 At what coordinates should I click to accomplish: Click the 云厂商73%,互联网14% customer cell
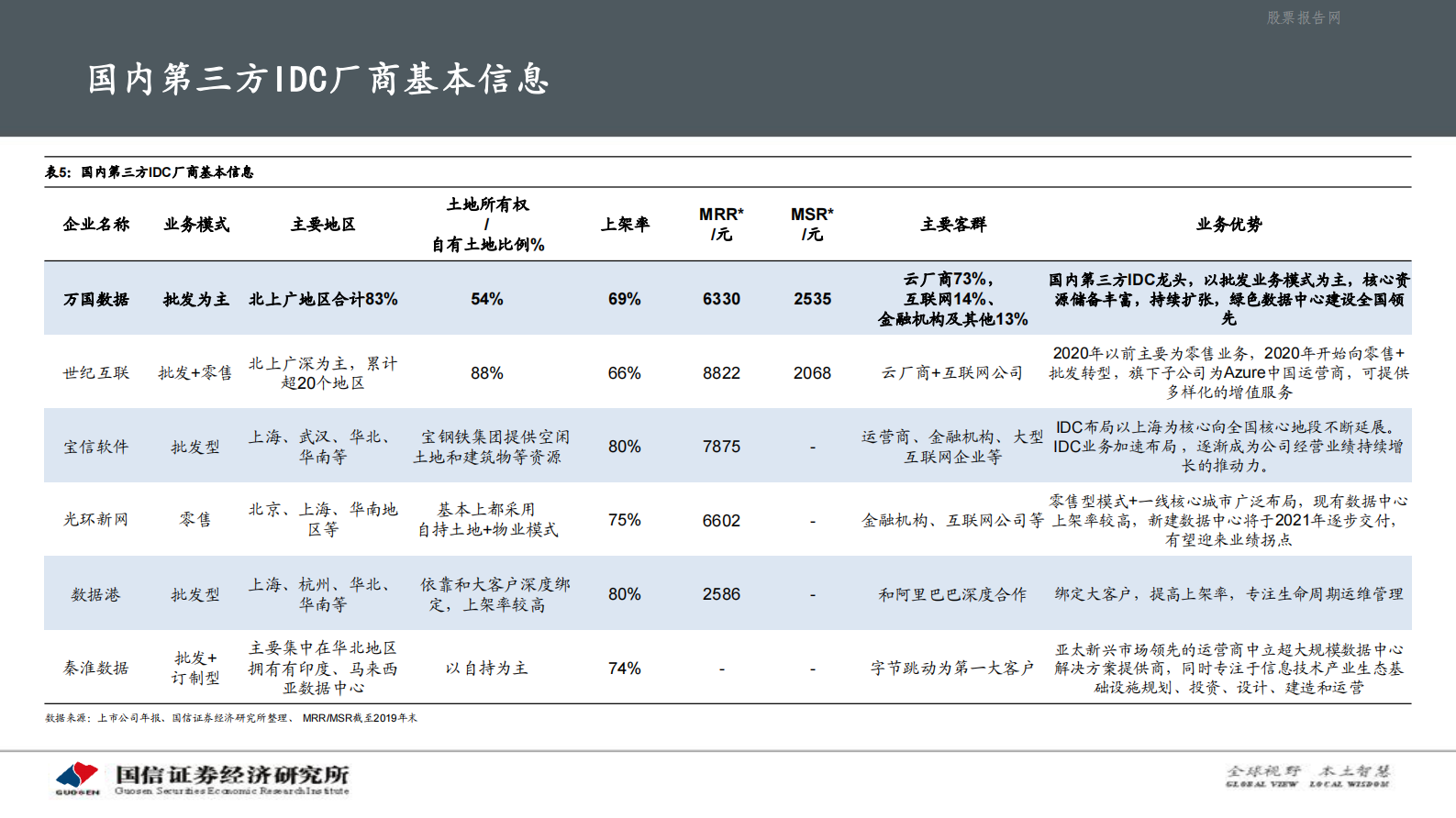pyautogui.click(x=953, y=299)
